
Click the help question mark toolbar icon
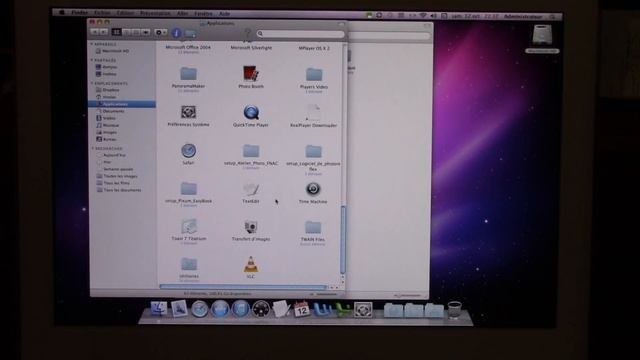(247, 33)
